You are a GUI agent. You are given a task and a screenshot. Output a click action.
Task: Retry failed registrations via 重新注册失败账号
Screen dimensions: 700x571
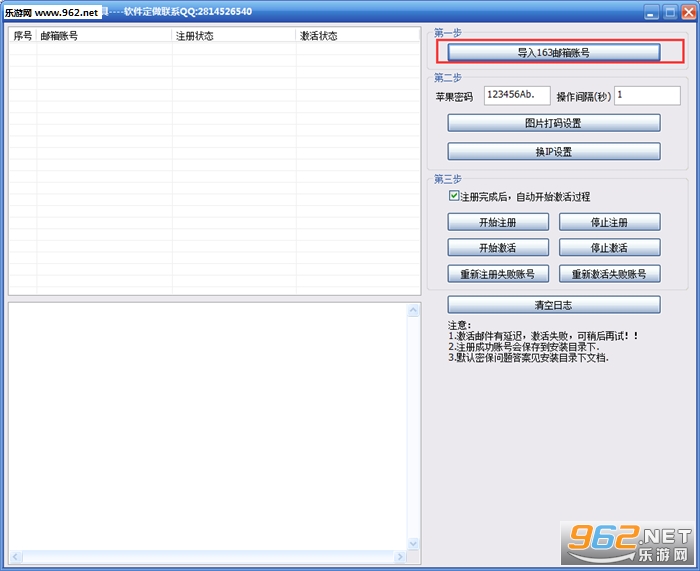tap(498, 274)
